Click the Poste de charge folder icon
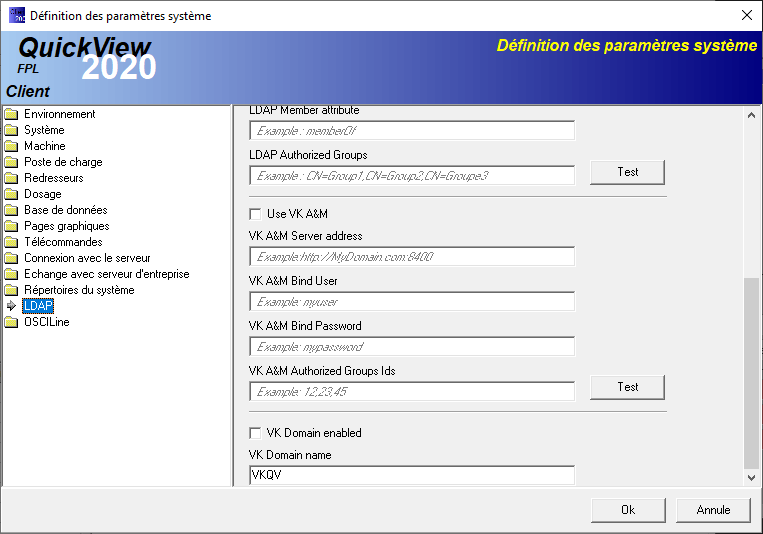The height and width of the screenshot is (534, 763). (11, 162)
